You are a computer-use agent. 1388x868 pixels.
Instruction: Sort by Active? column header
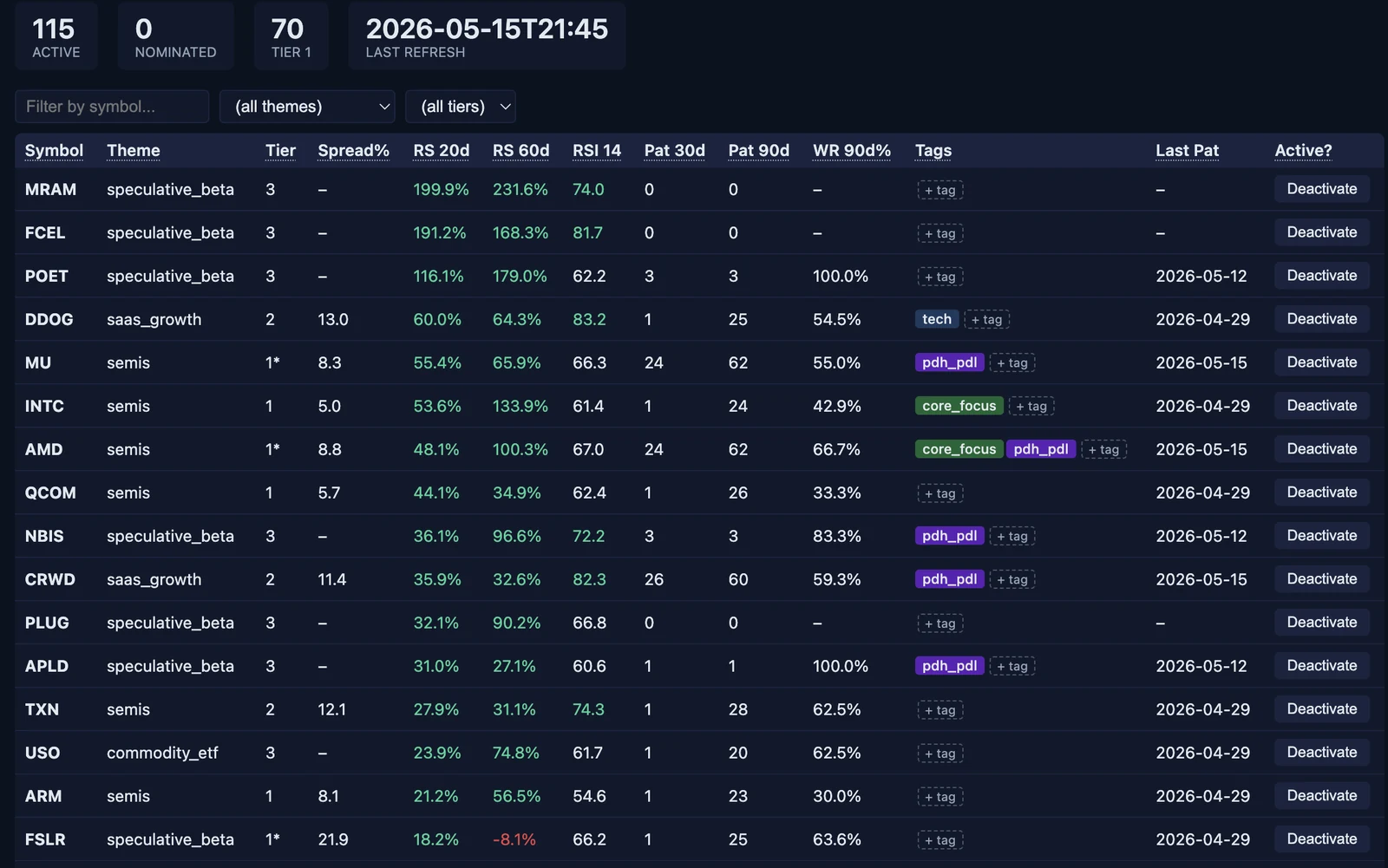(x=1303, y=150)
